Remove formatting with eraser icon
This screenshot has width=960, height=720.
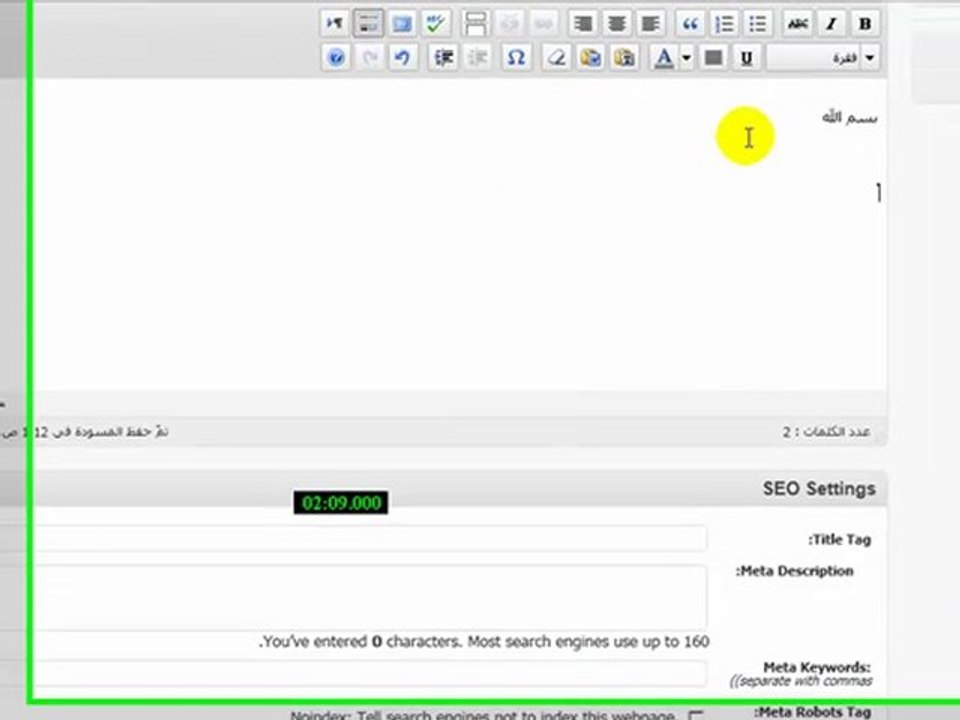click(x=557, y=58)
